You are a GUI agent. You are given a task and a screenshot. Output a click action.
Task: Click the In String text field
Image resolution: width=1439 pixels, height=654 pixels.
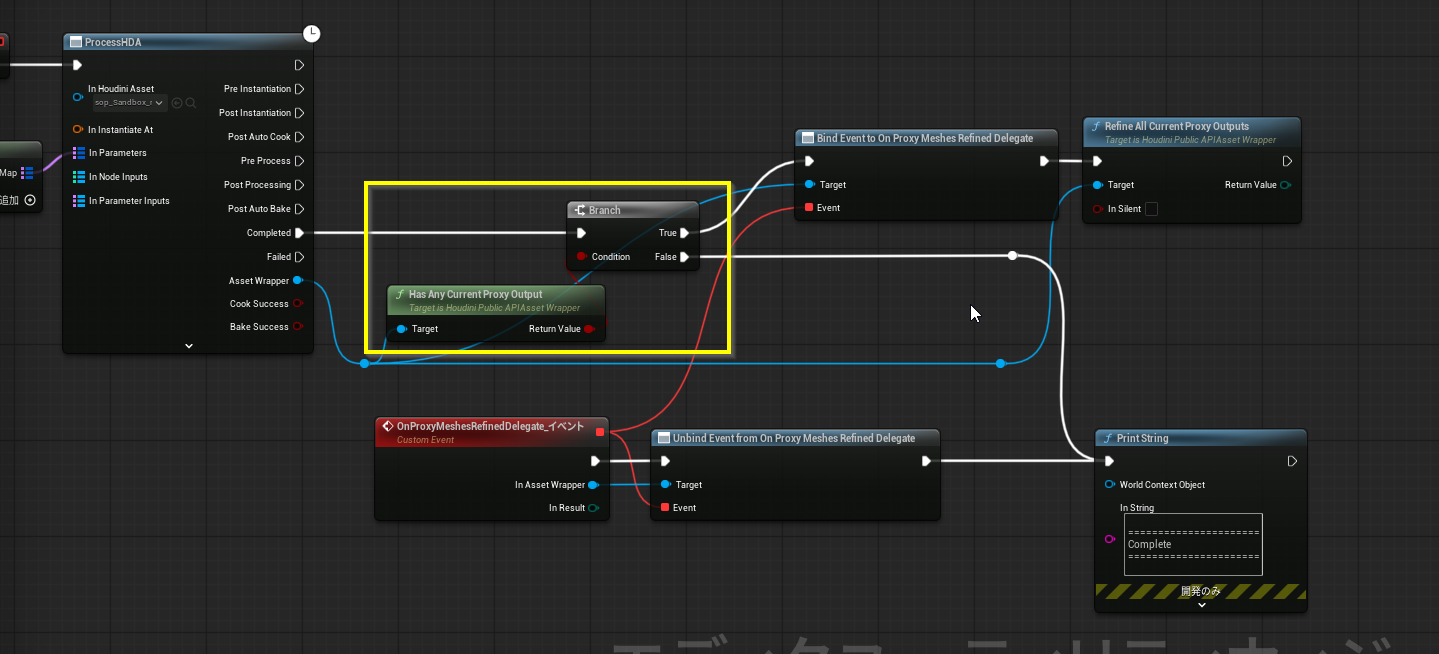coord(1193,545)
